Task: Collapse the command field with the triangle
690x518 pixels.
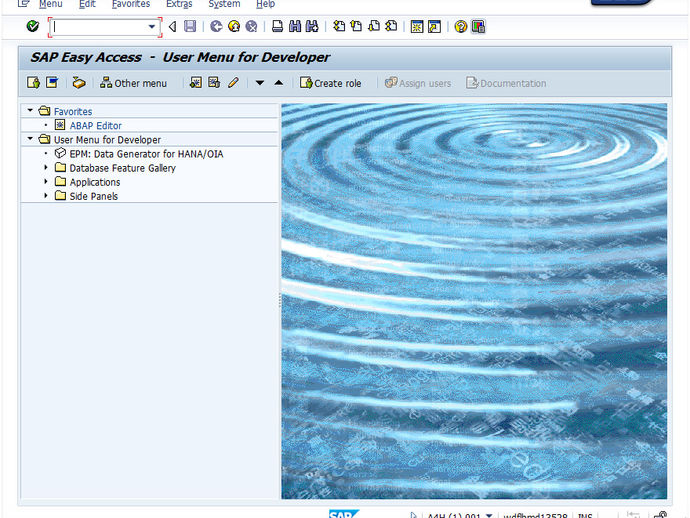Action: coord(172,27)
